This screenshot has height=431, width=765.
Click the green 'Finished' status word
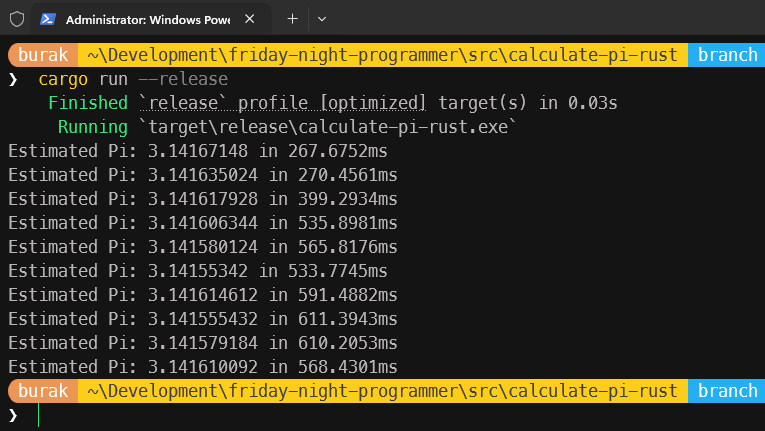(x=87, y=103)
